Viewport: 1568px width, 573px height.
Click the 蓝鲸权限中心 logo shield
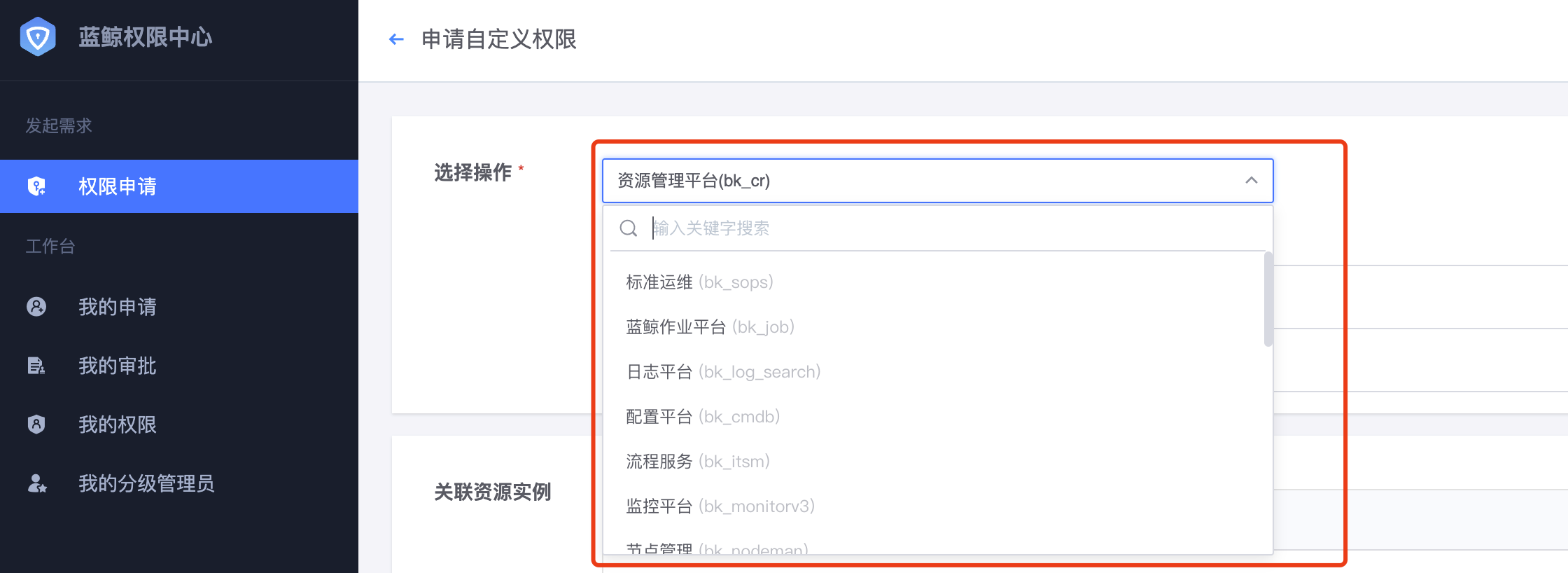[38, 37]
